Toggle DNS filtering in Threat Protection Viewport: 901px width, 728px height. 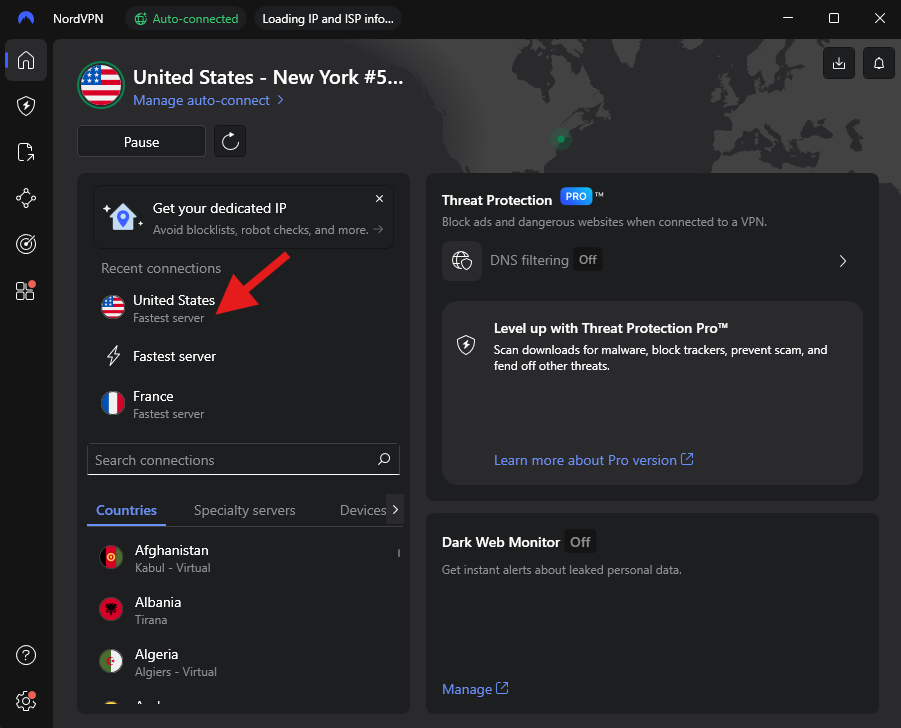coord(587,259)
